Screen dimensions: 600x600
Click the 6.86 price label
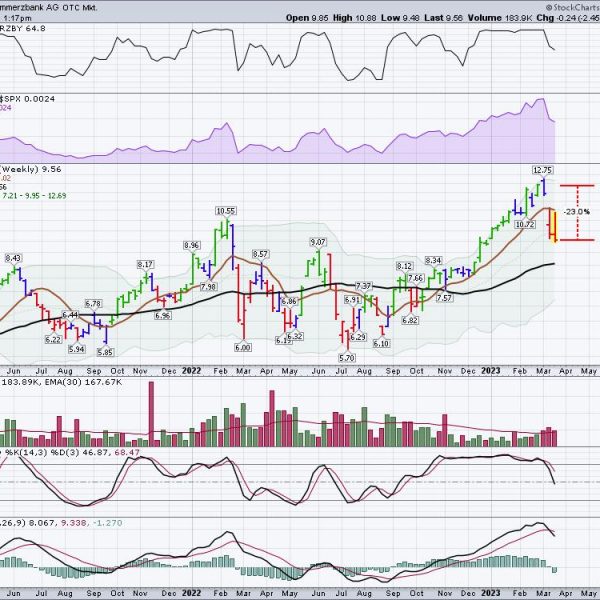pos(289,301)
